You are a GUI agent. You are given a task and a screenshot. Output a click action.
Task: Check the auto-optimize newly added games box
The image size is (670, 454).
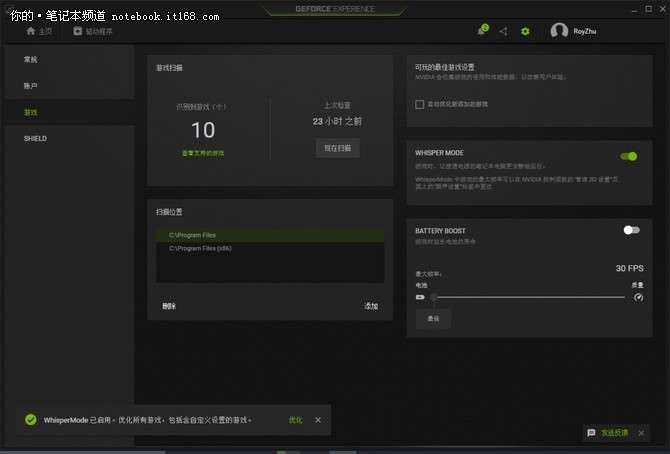420,104
